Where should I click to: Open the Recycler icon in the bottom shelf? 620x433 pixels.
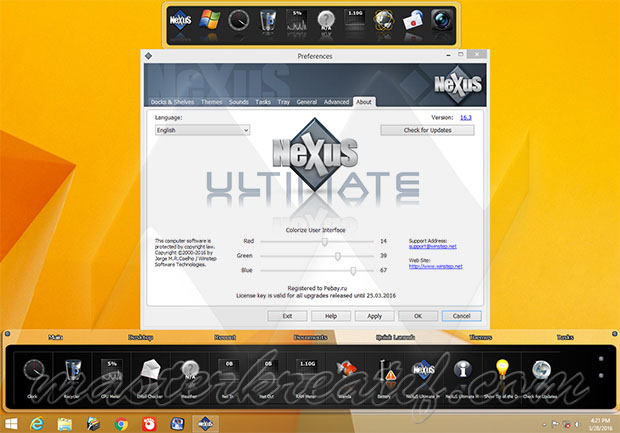pyautogui.click(x=73, y=370)
